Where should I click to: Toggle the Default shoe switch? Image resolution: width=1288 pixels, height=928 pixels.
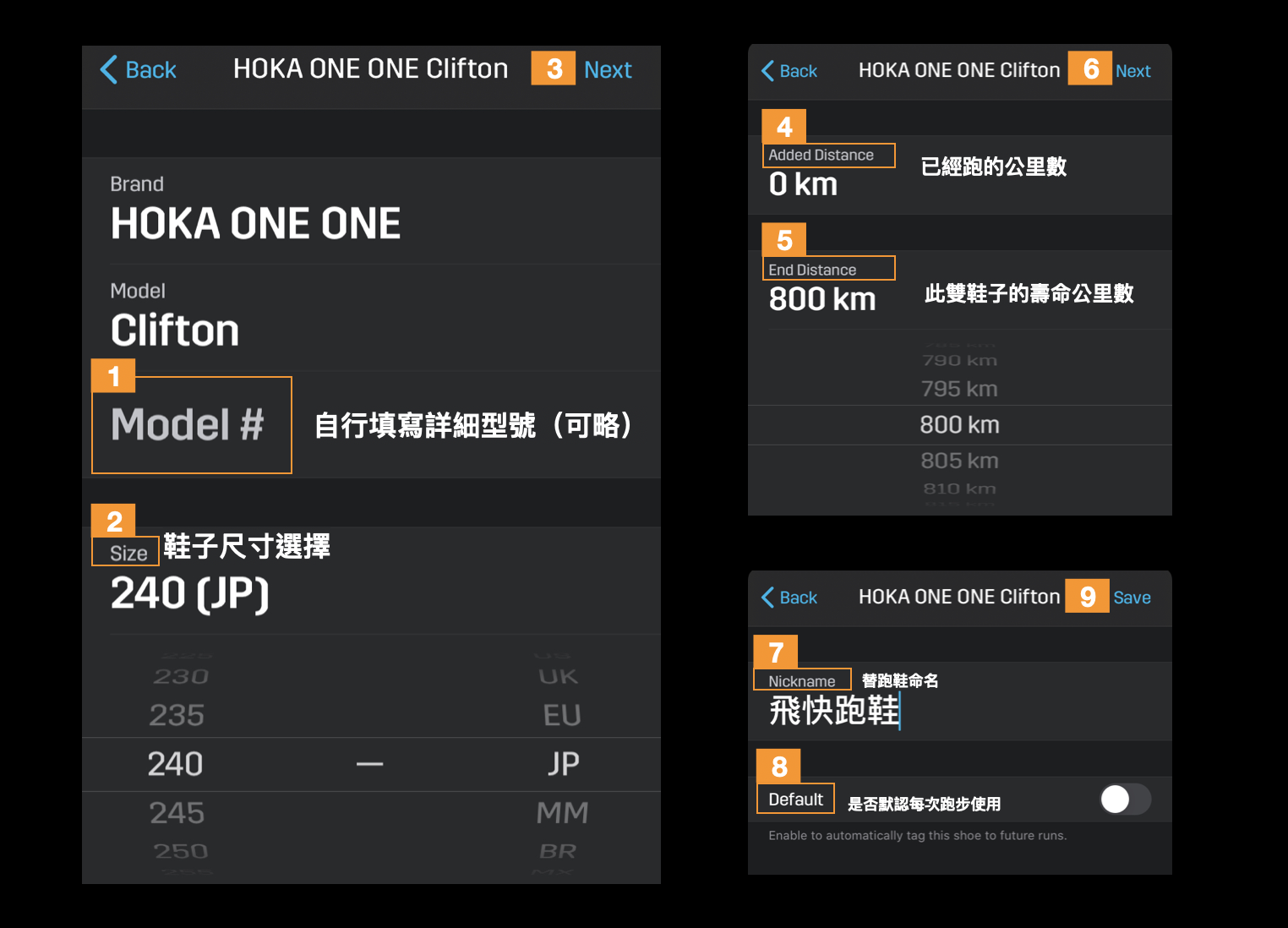pos(1125,799)
